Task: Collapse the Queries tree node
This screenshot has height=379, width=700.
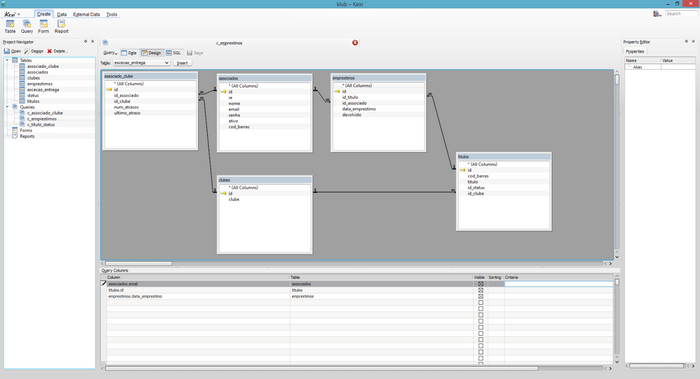Action: (7, 107)
